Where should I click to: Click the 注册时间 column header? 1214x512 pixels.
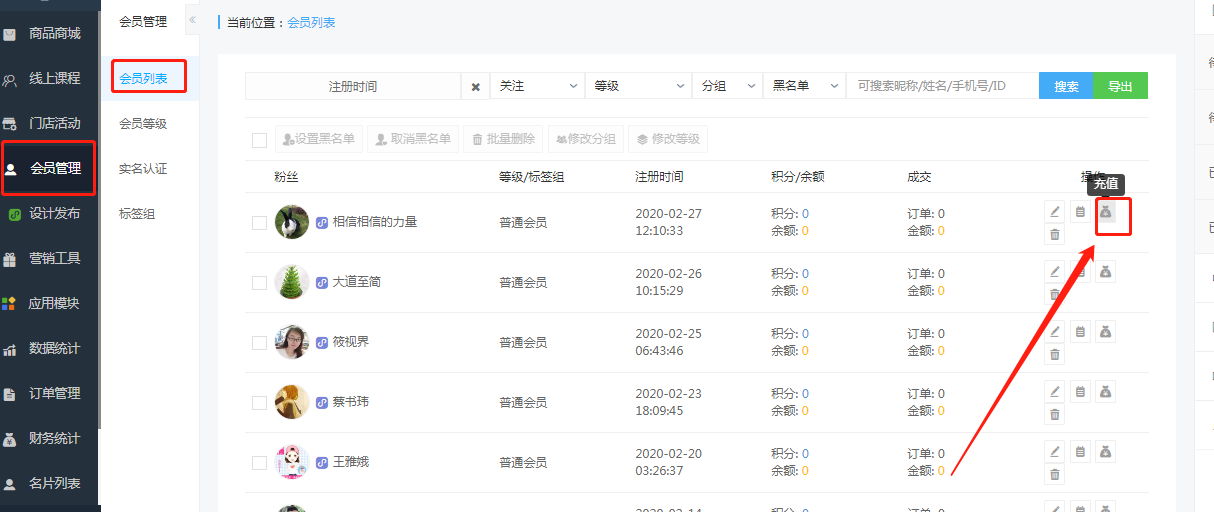659,177
